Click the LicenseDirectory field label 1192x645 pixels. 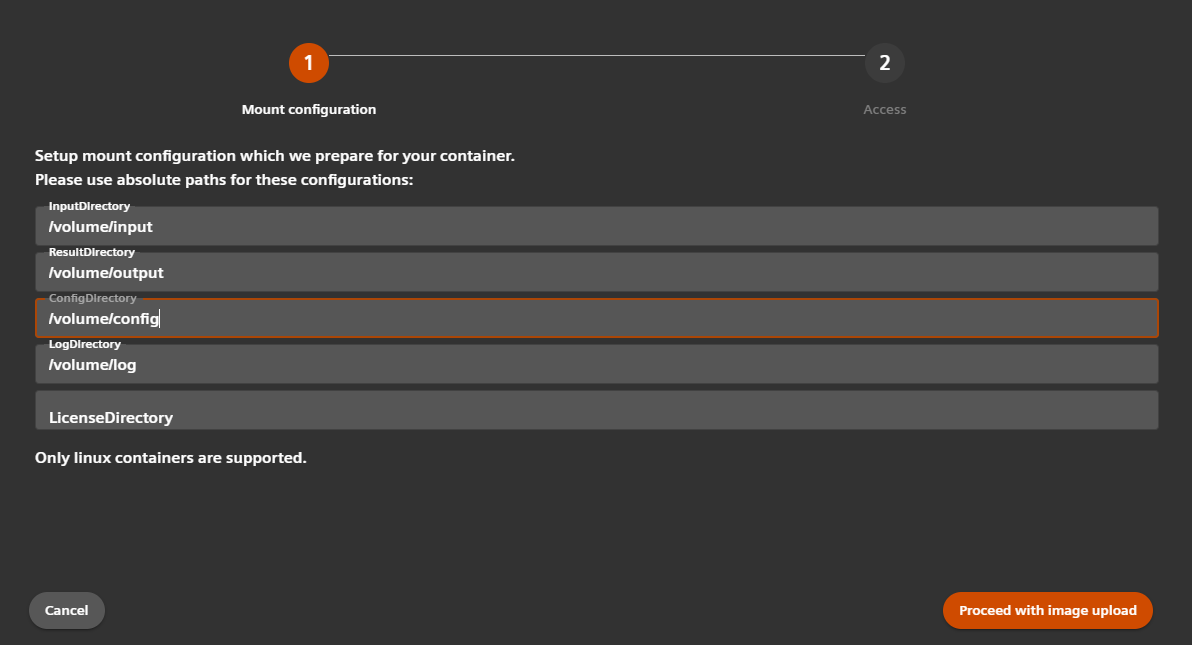[x=112, y=417]
